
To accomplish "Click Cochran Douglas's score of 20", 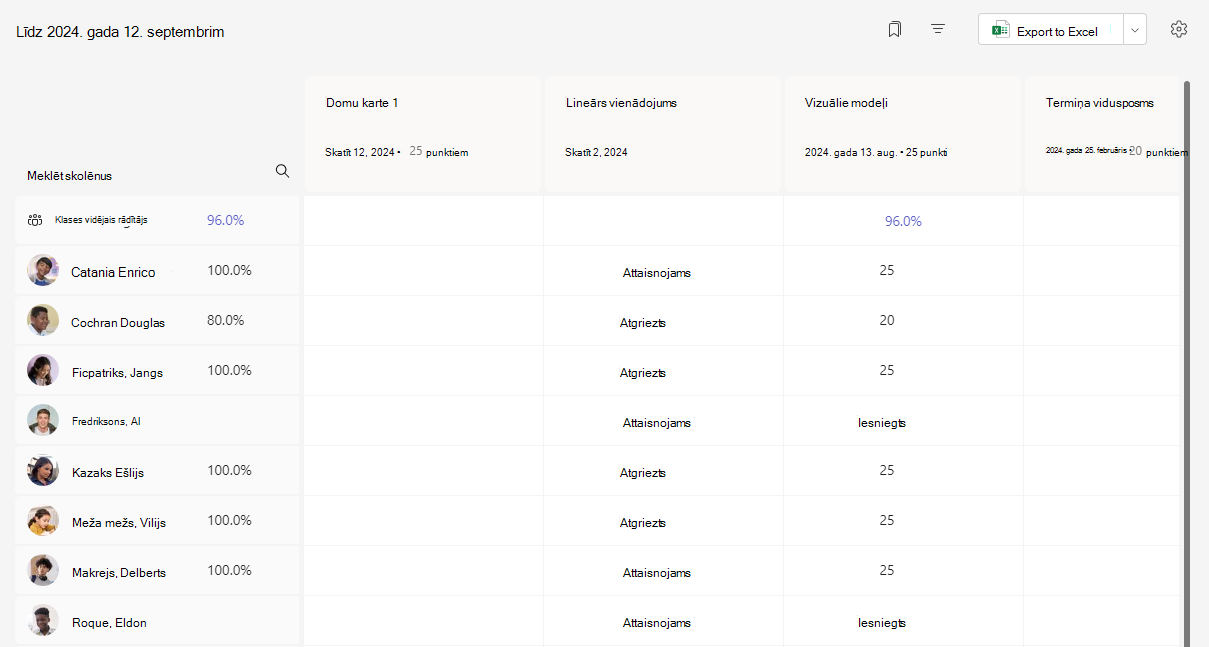I will tap(887, 320).
